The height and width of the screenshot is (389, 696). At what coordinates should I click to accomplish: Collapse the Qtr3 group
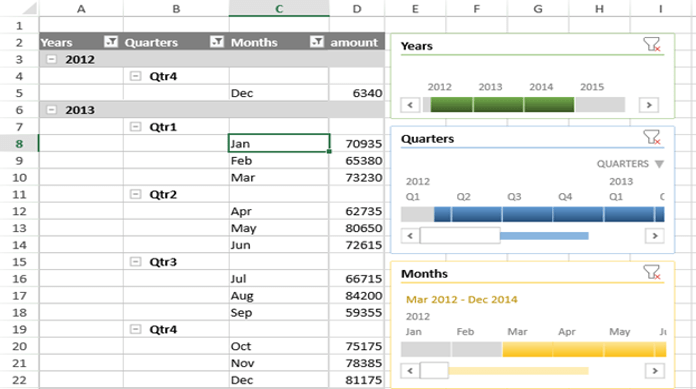(135, 262)
